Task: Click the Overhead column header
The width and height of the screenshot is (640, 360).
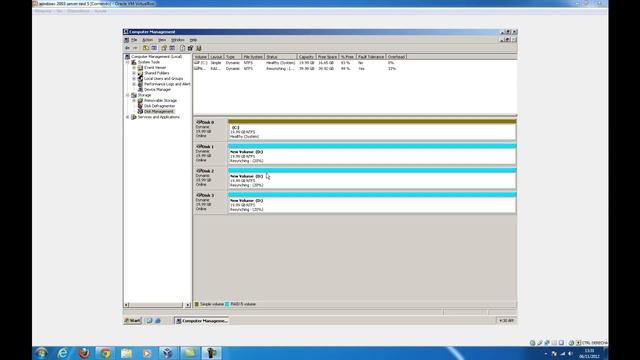Action: [396, 57]
